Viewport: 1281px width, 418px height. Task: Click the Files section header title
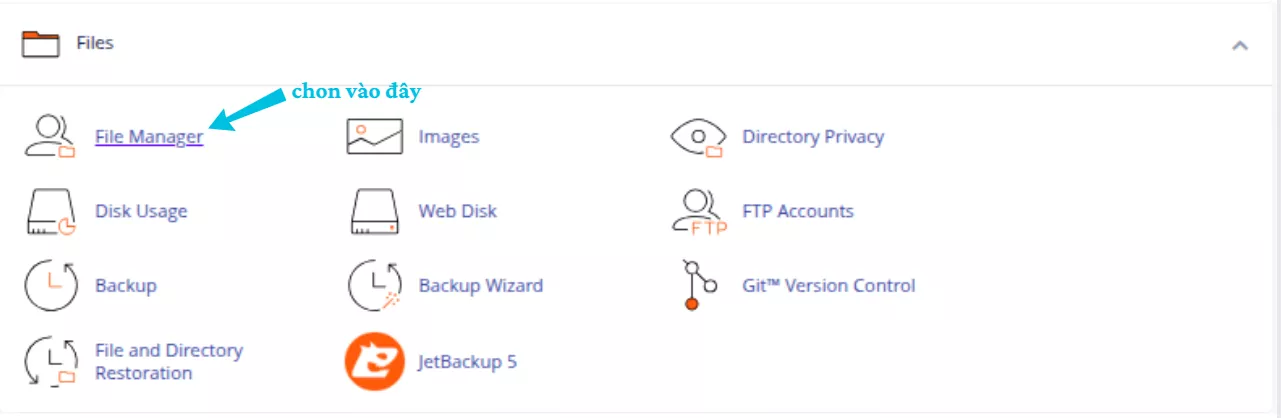coord(95,44)
